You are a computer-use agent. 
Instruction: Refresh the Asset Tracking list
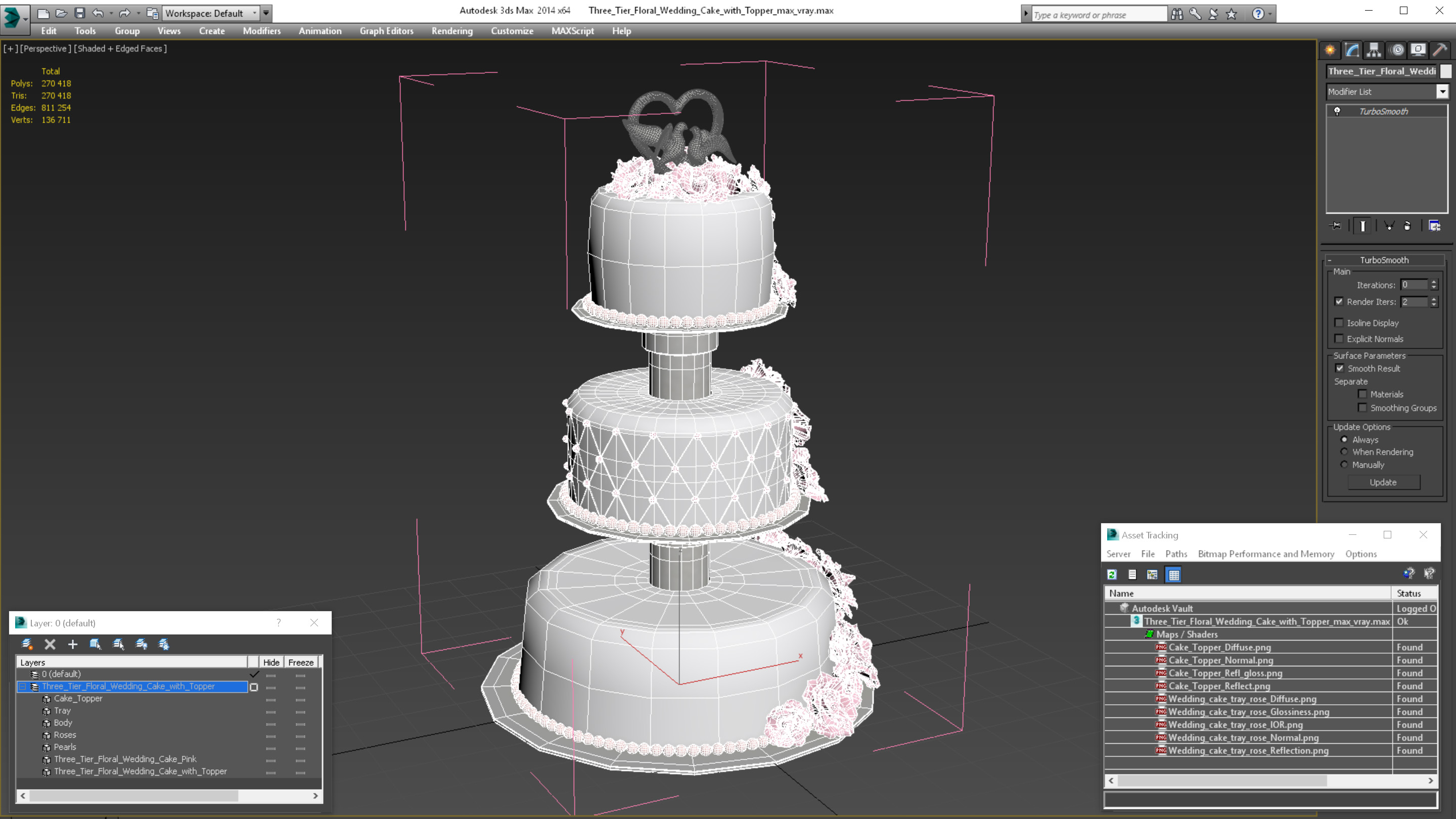coord(1112,574)
